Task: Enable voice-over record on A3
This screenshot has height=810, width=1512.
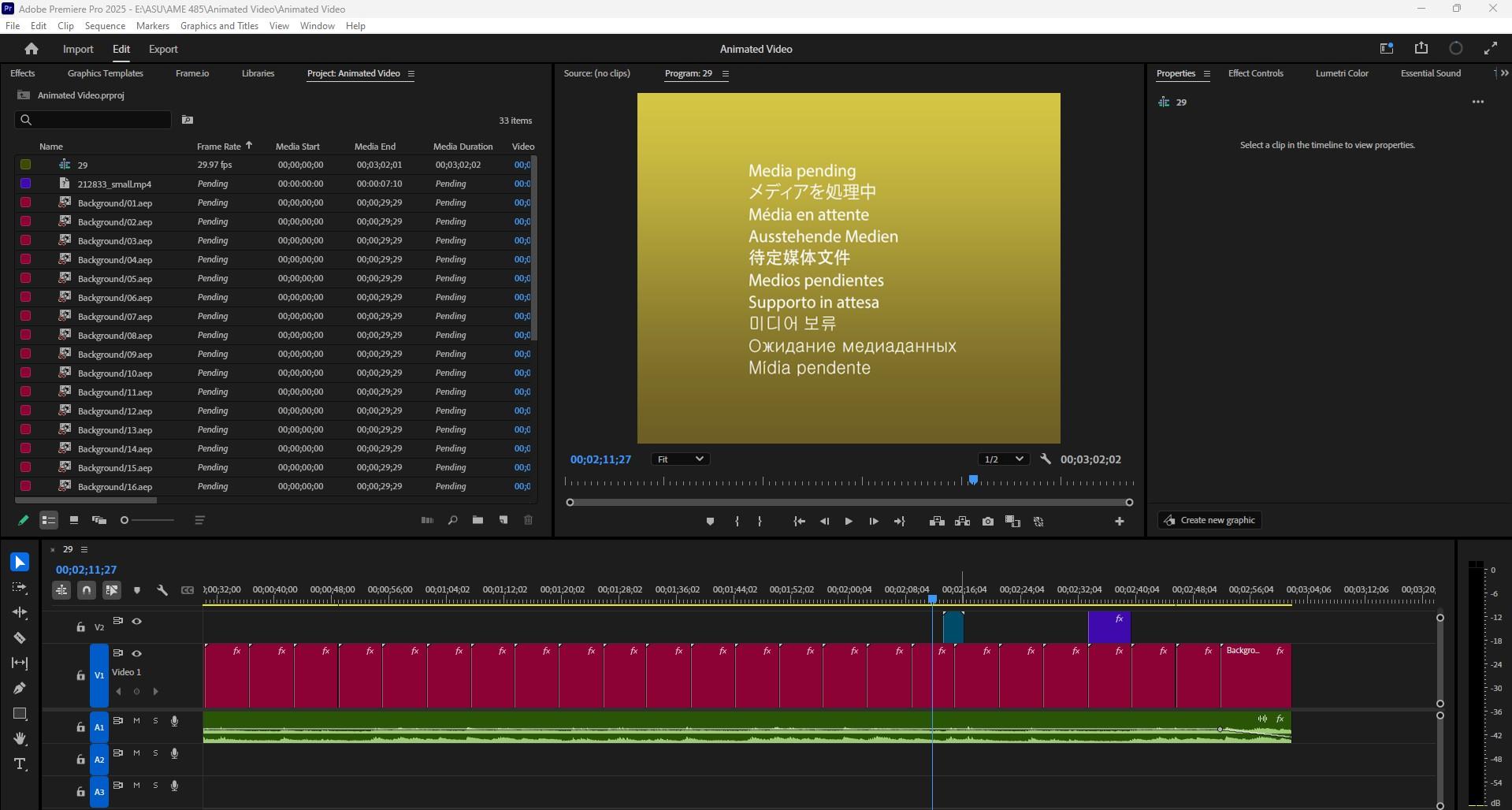Action: click(x=174, y=786)
